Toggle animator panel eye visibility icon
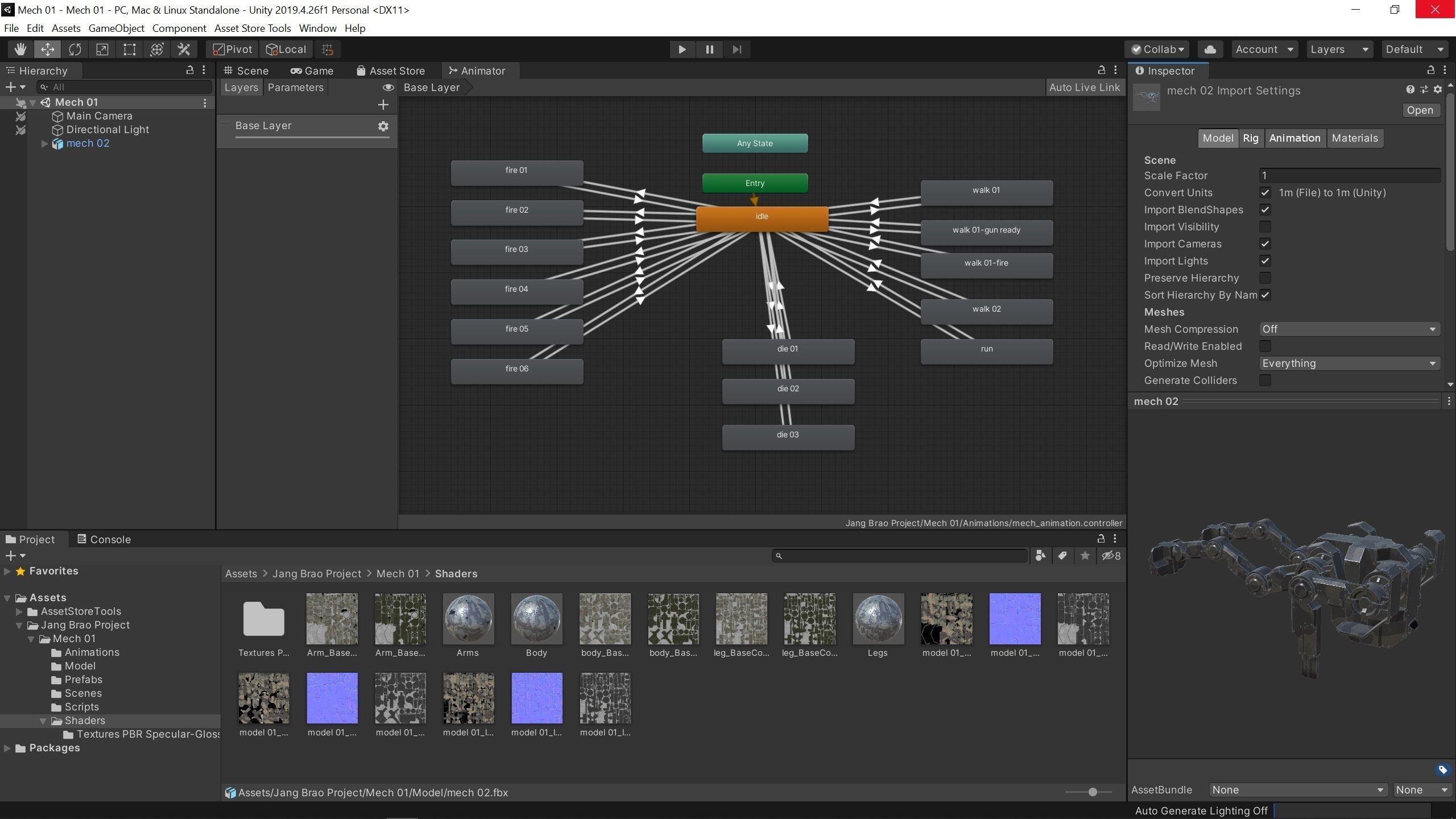Viewport: 1456px width, 819px height. pos(388,88)
